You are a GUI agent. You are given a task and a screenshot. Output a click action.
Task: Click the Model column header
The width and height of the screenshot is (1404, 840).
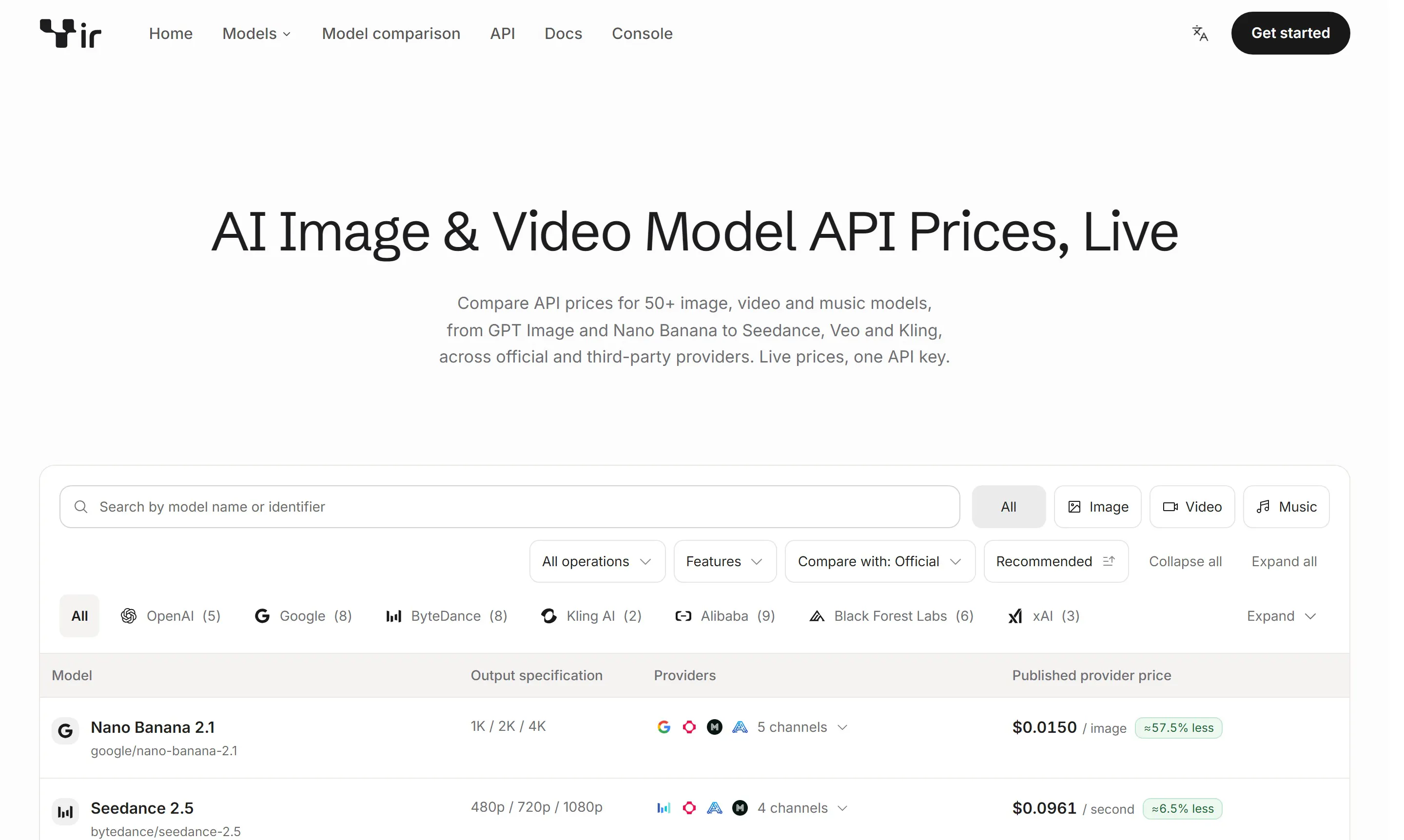pos(72,675)
